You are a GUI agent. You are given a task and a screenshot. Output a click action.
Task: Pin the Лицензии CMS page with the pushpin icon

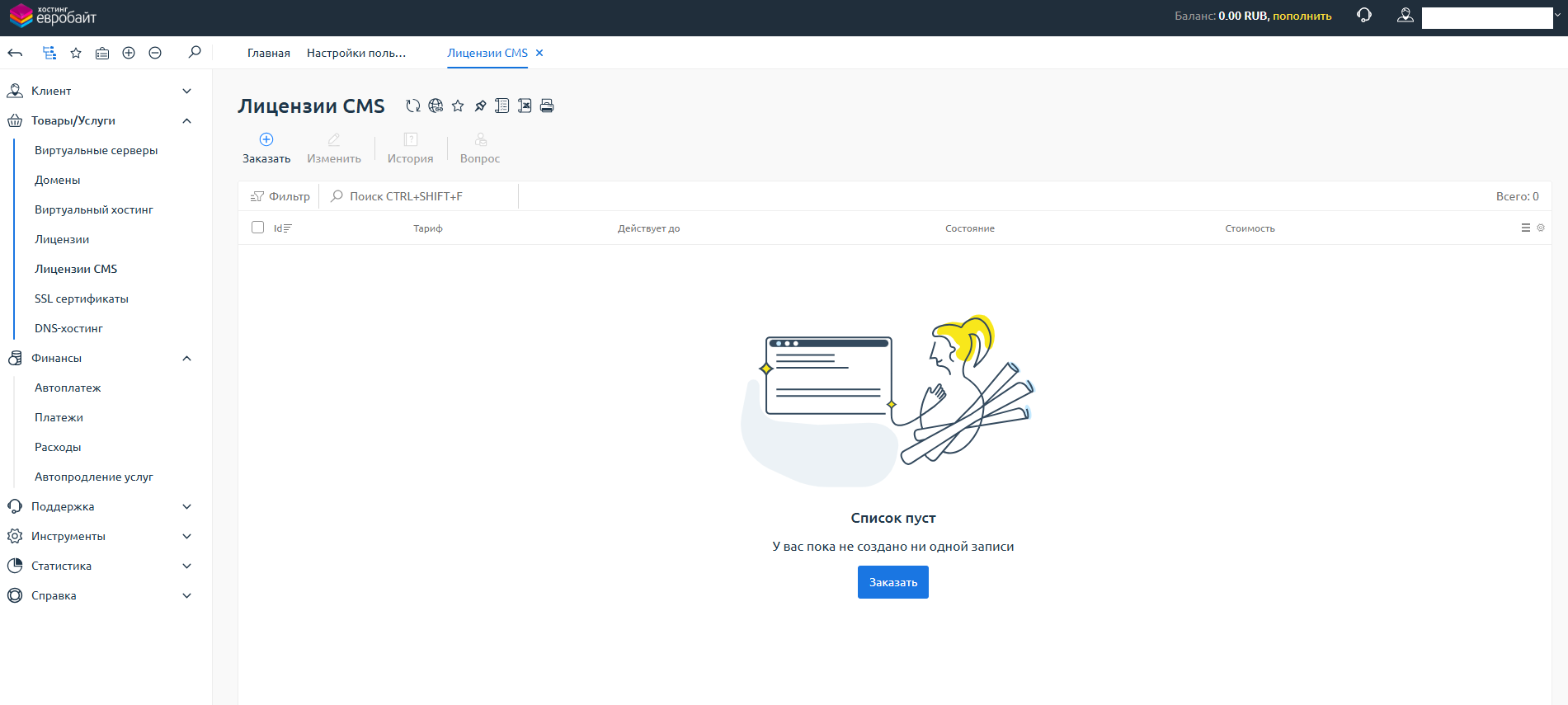pos(480,106)
